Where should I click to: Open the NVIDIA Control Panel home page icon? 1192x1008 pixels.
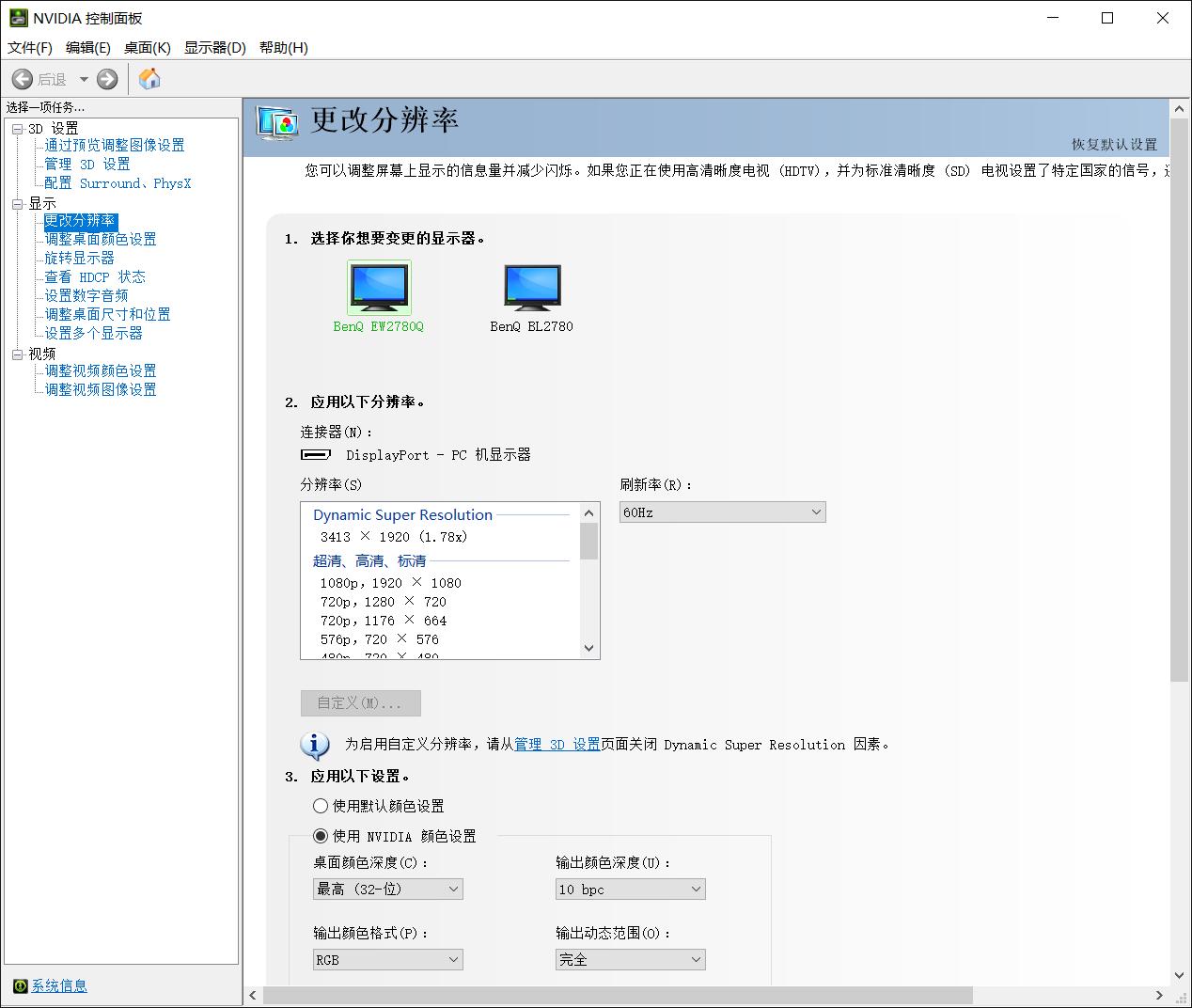coord(149,79)
